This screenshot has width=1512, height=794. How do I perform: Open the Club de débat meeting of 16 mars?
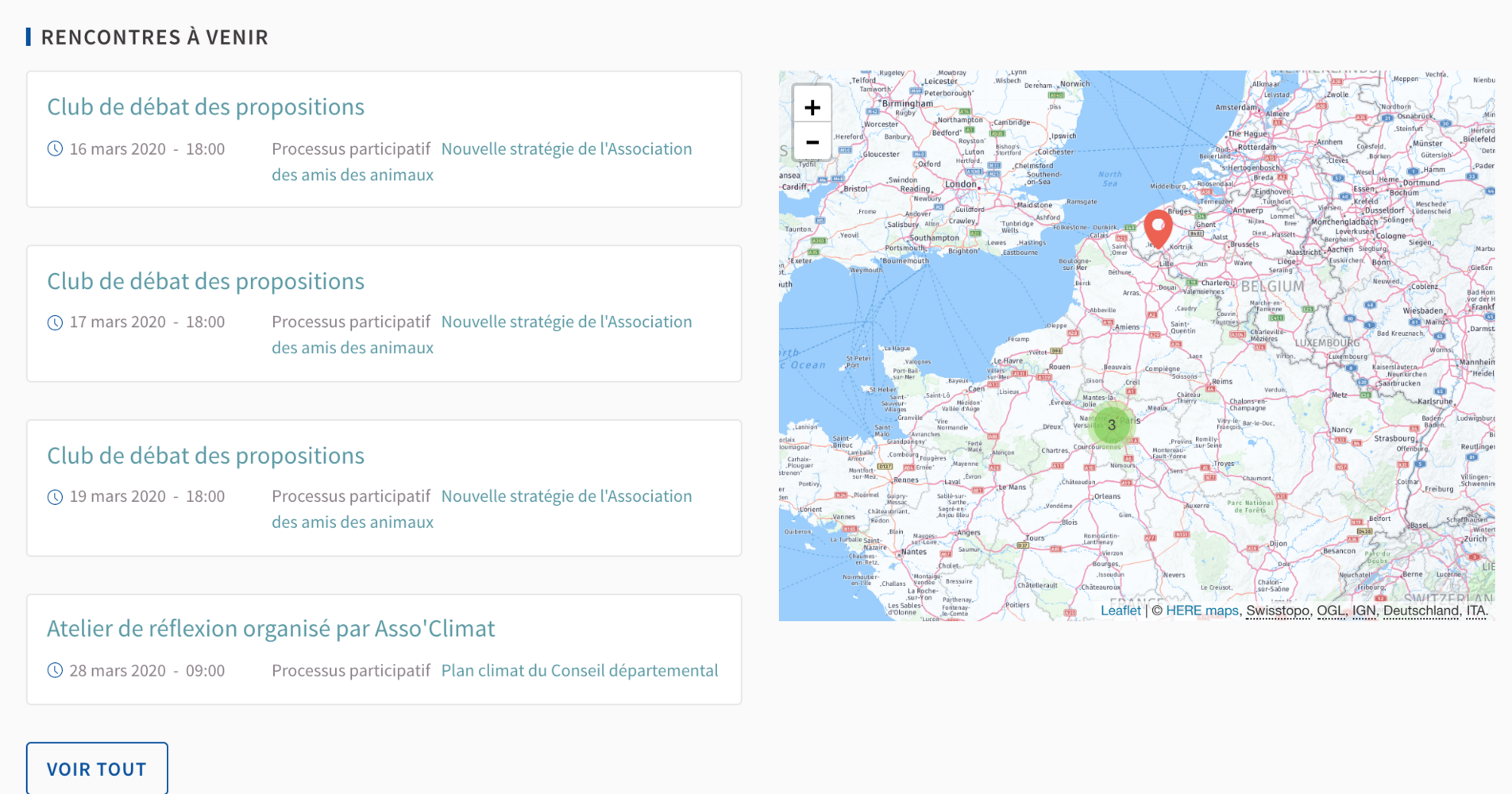click(206, 107)
